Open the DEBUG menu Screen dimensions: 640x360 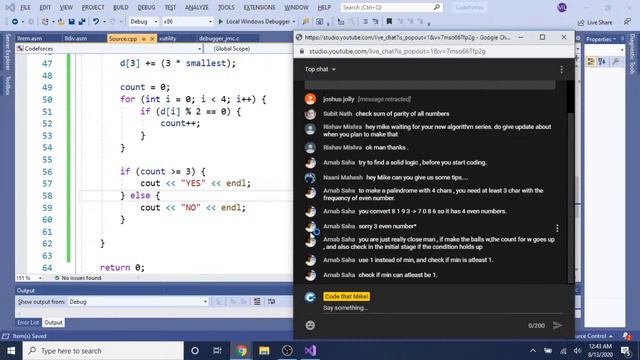pyautogui.click(x=146, y=7)
